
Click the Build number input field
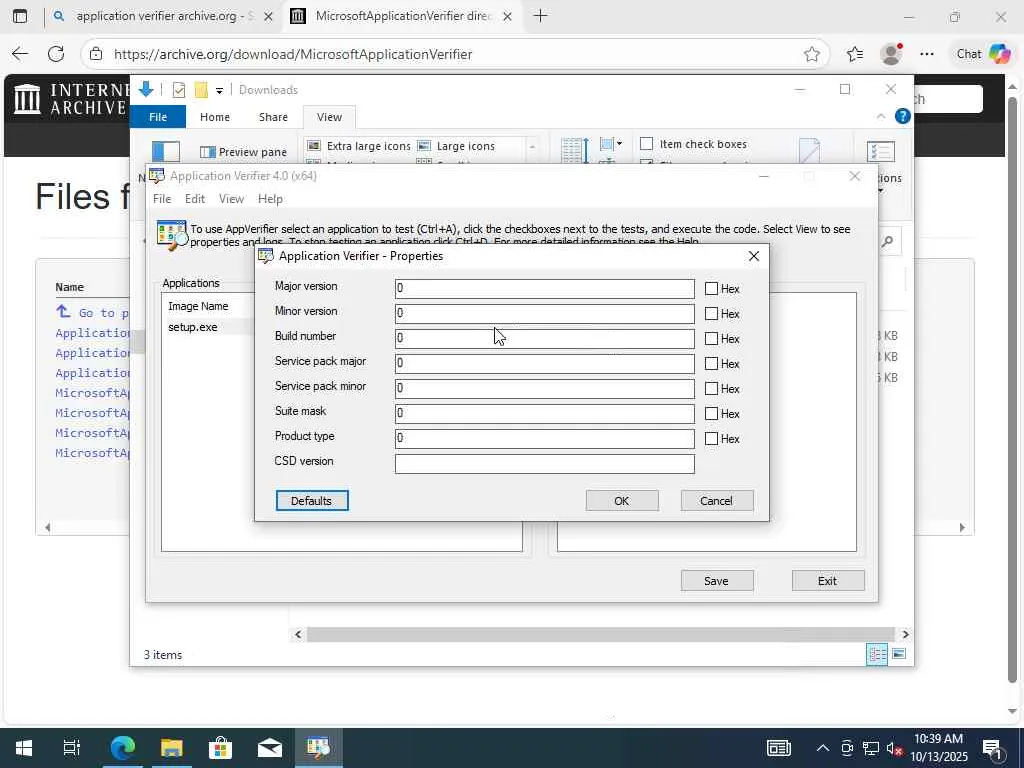[545, 338]
